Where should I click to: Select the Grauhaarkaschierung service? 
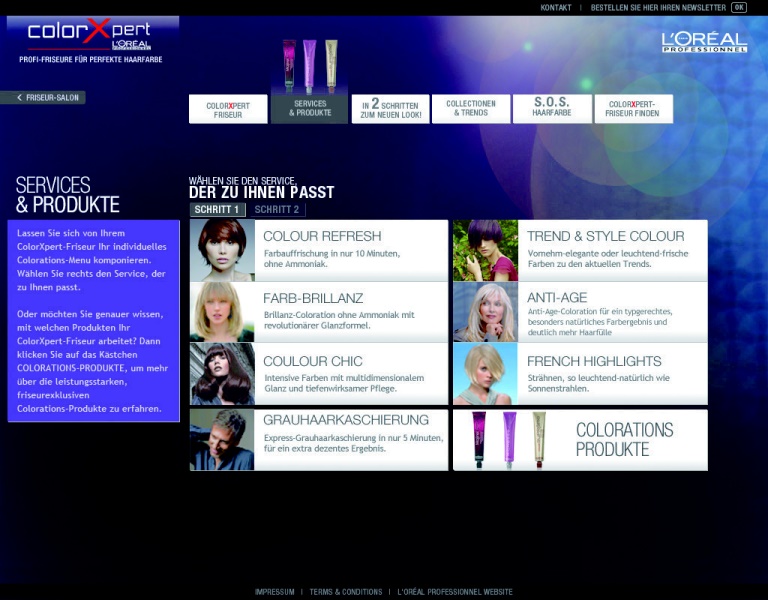319,440
